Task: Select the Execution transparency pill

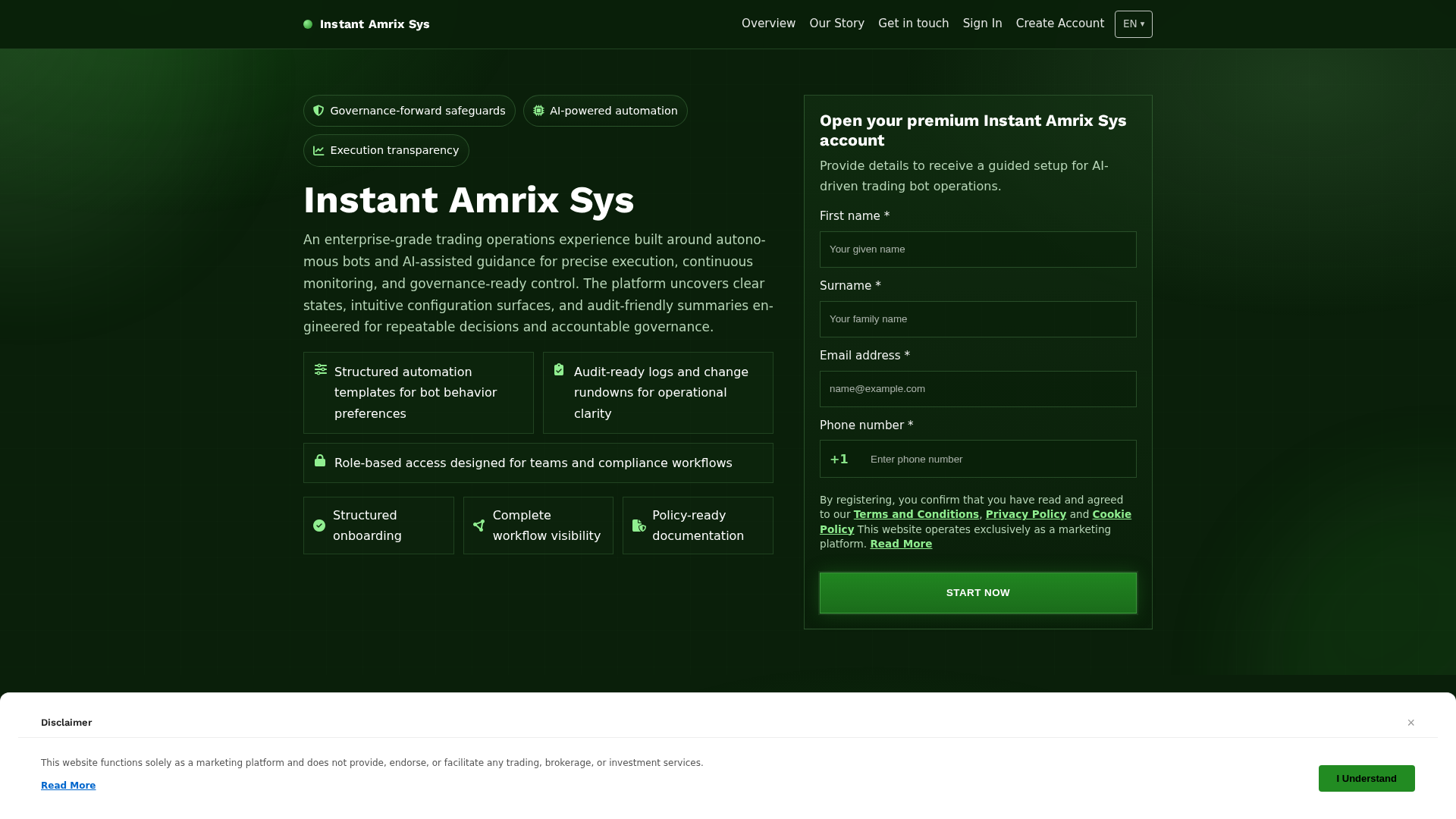Action: tap(386, 150)
